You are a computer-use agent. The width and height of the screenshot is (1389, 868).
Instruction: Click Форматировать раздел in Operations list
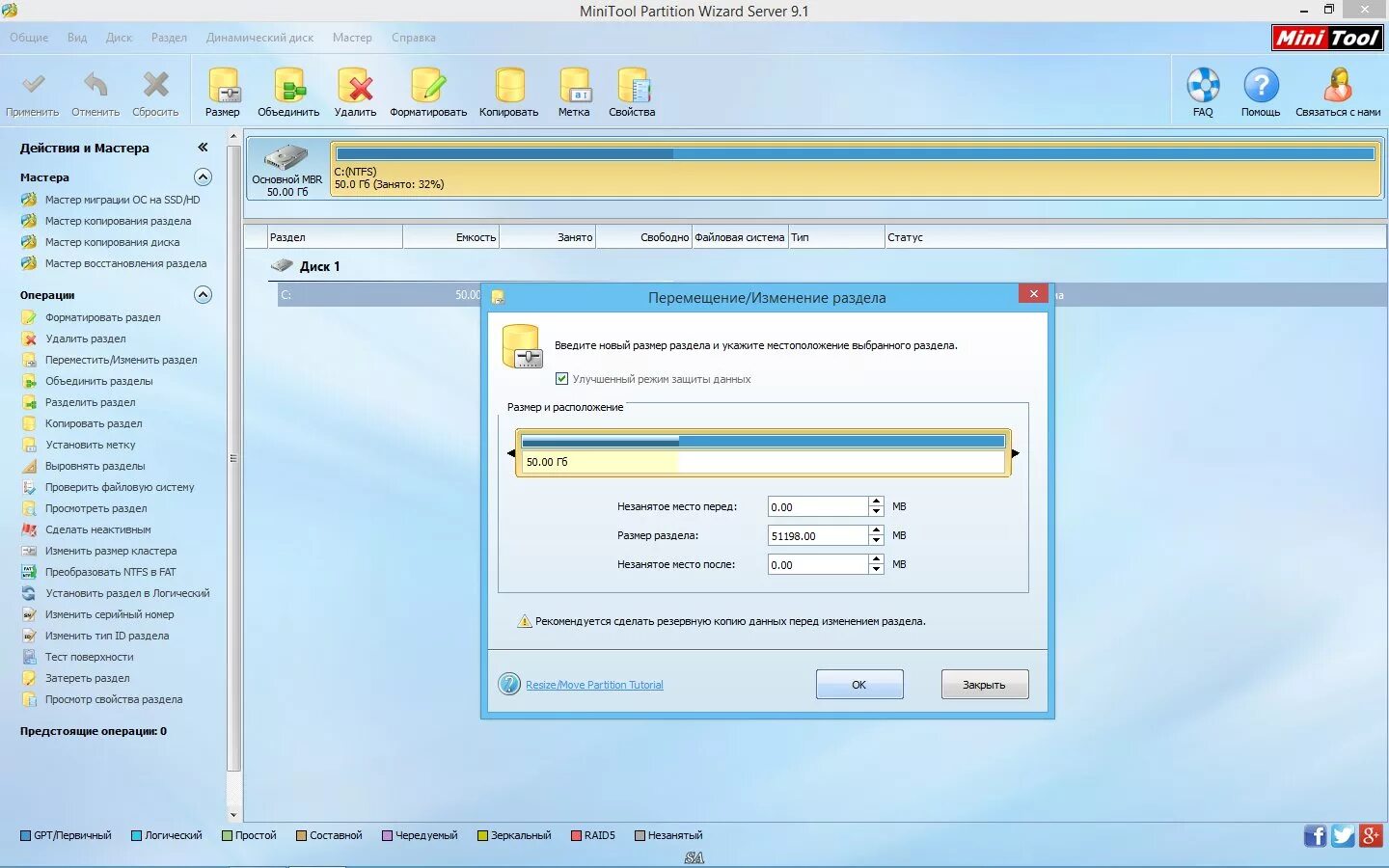(x=102, y=317)
